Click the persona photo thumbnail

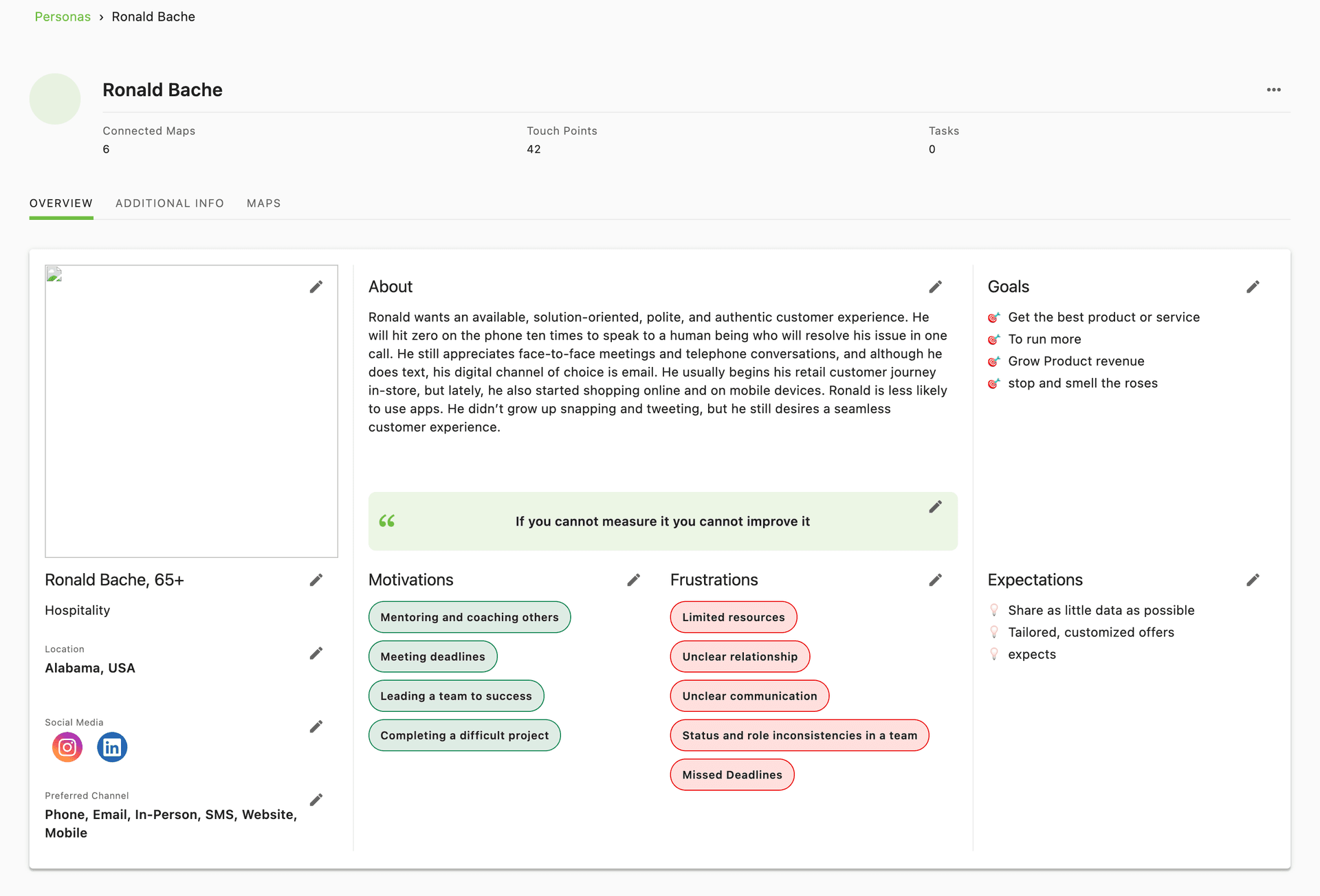55,99
